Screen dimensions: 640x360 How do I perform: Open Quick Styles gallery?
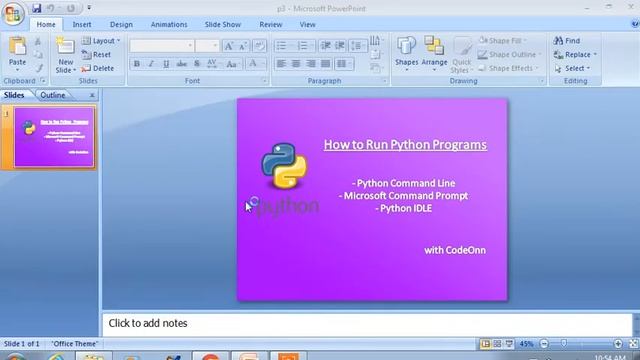pos(462,56)
